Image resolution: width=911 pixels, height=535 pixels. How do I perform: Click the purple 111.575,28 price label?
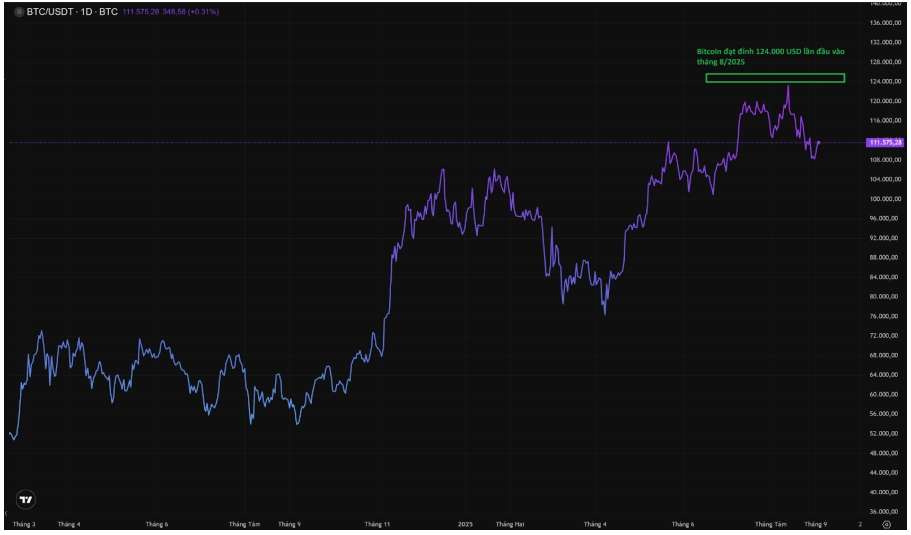886,143
